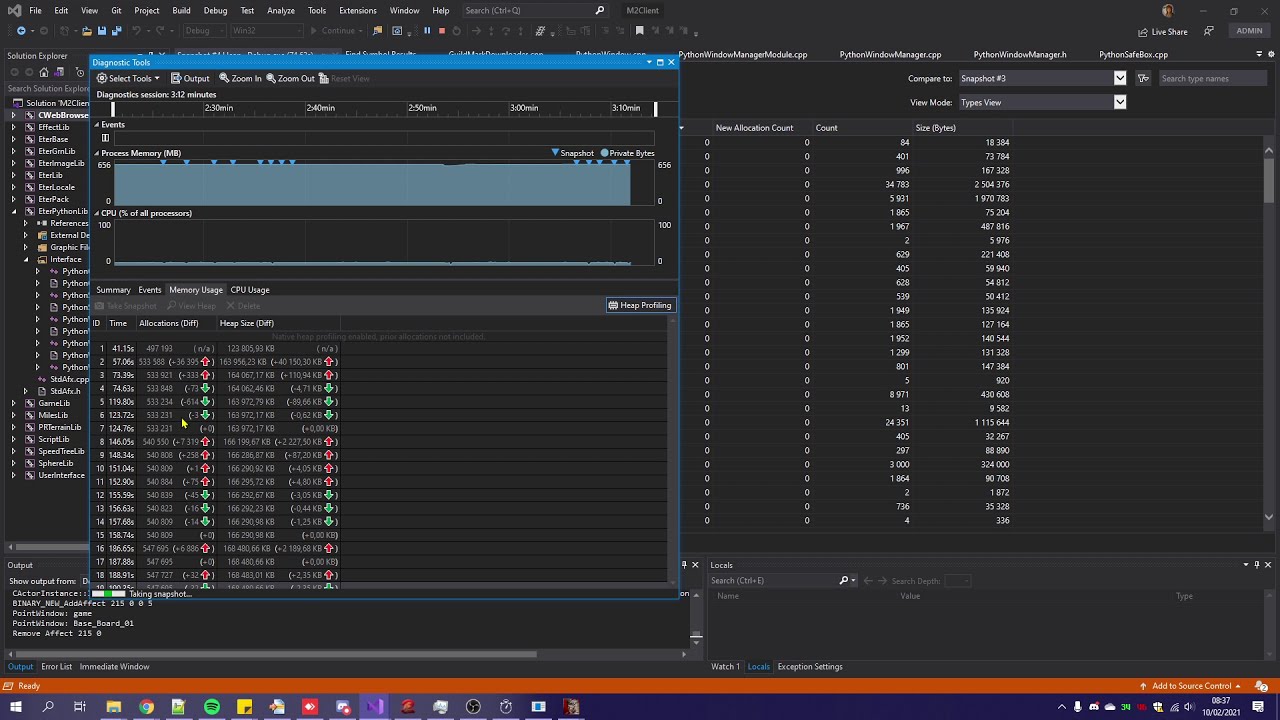The height and width of the screenshot is (720, 1280).
Task: Click Zoom Out on diagnostics timeline
Action: (x=290, y=78)
